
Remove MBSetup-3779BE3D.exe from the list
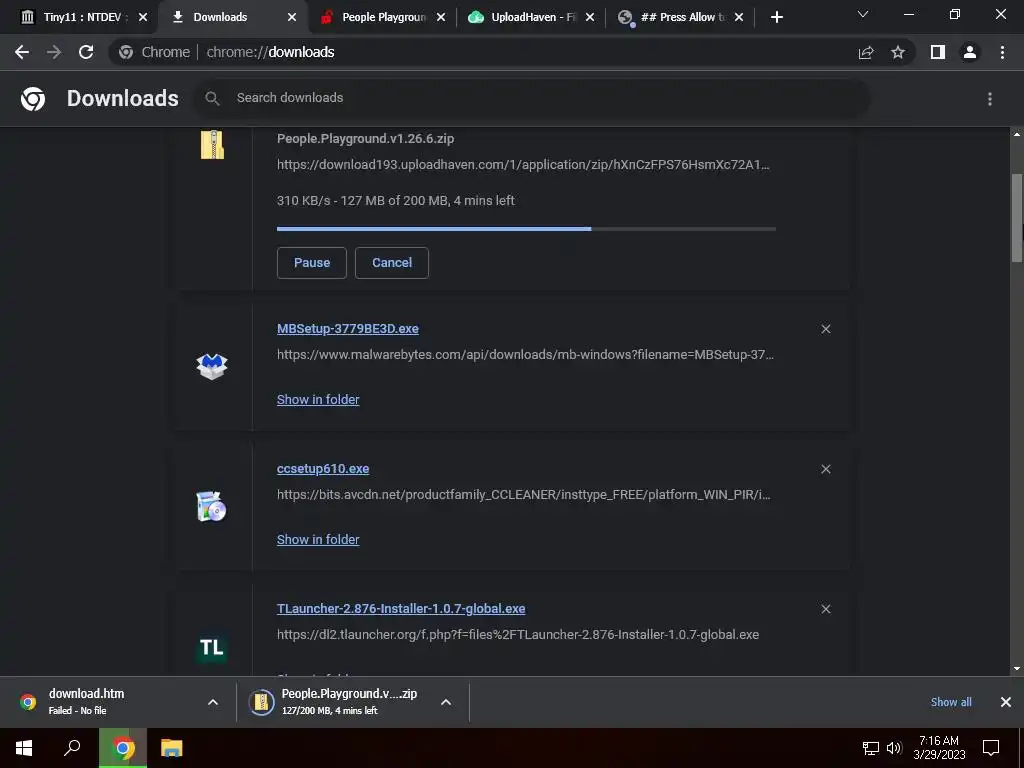(x=825, y=329)
